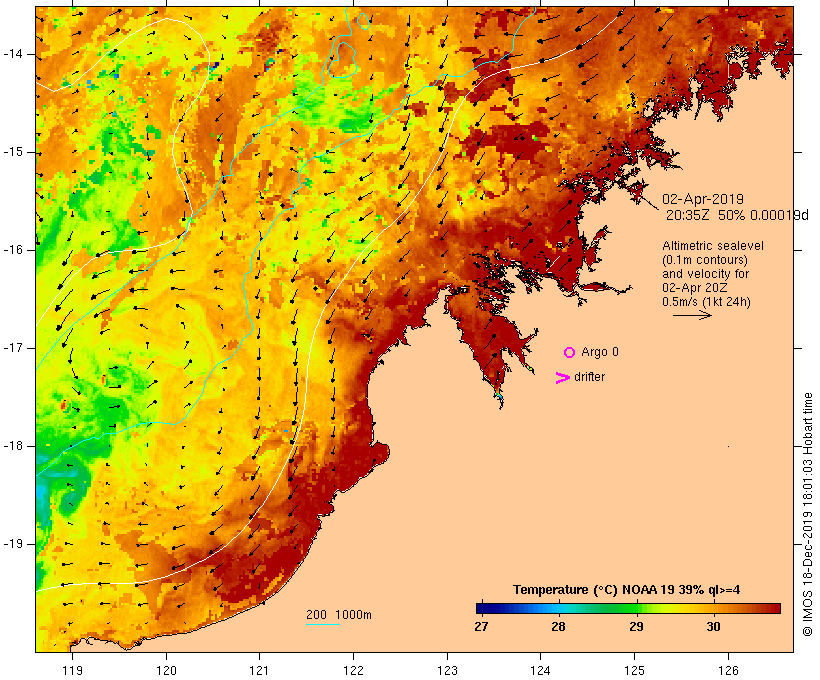Click the 'and velocity for' caption line
Image resolution: width=820 pixels, height=680 pixels.
pyautogui.click(x=705, y=274)
